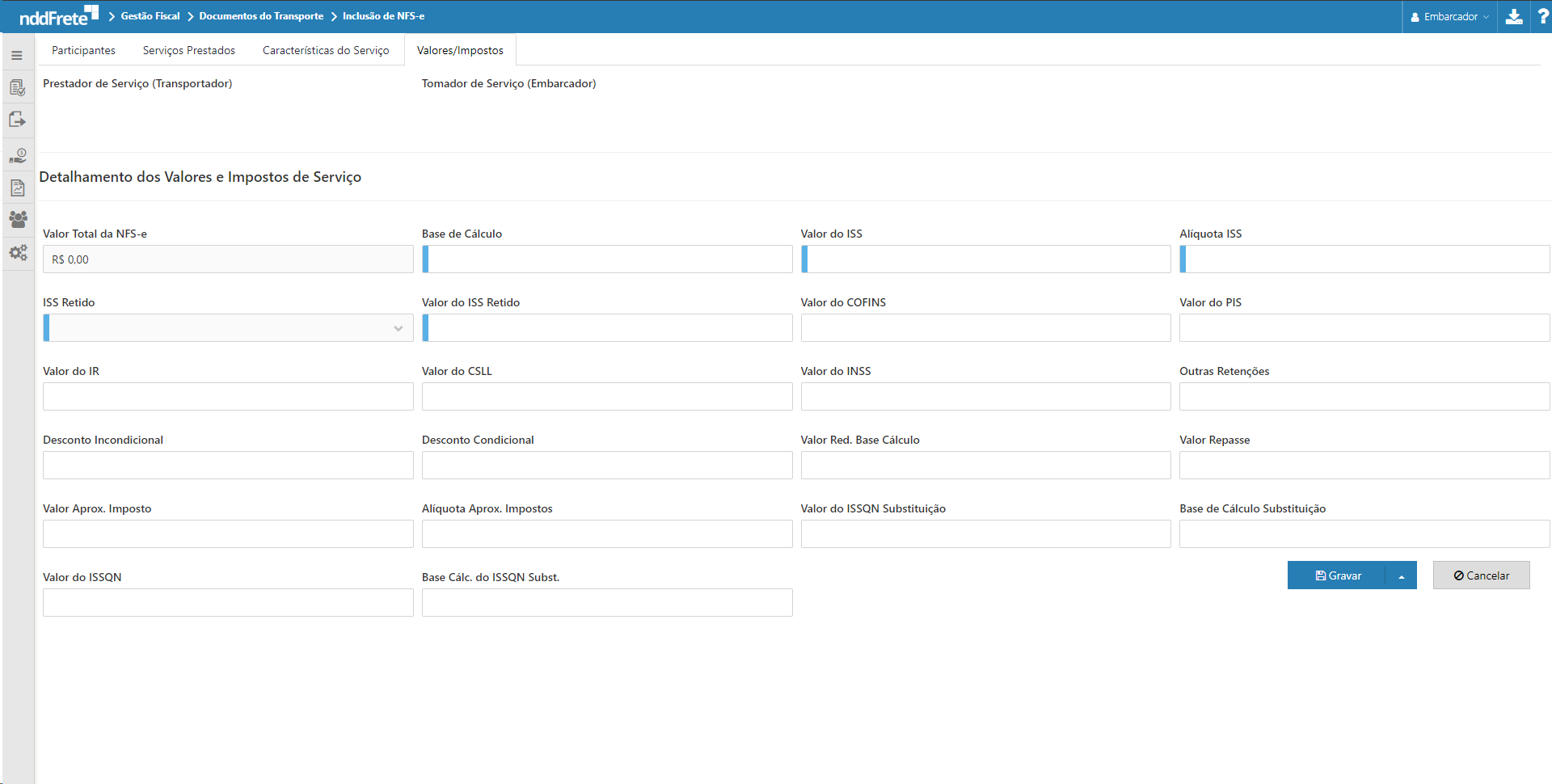1552x784 pixels.
Task: Focus the Base de Cálculo input field
Action: point(608,259)
